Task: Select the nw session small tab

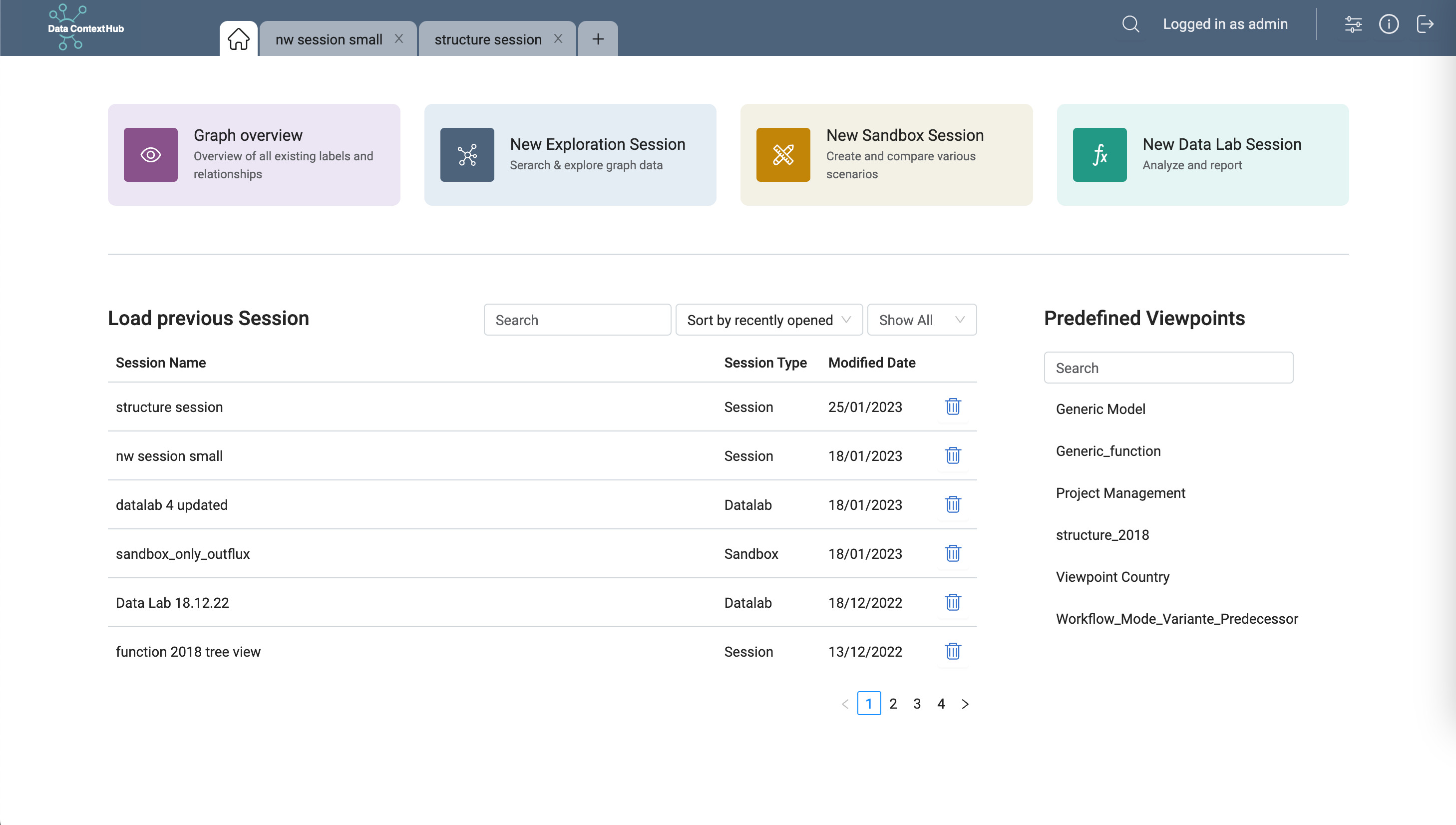Action: point(329,39)
